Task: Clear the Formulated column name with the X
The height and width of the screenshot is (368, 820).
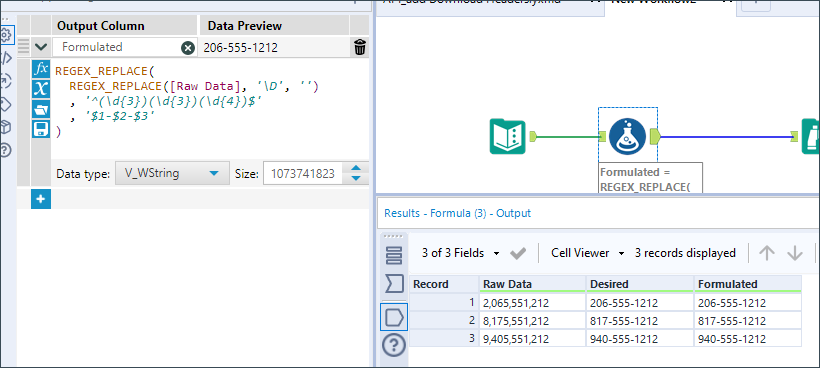Action: tap(188, 48)
